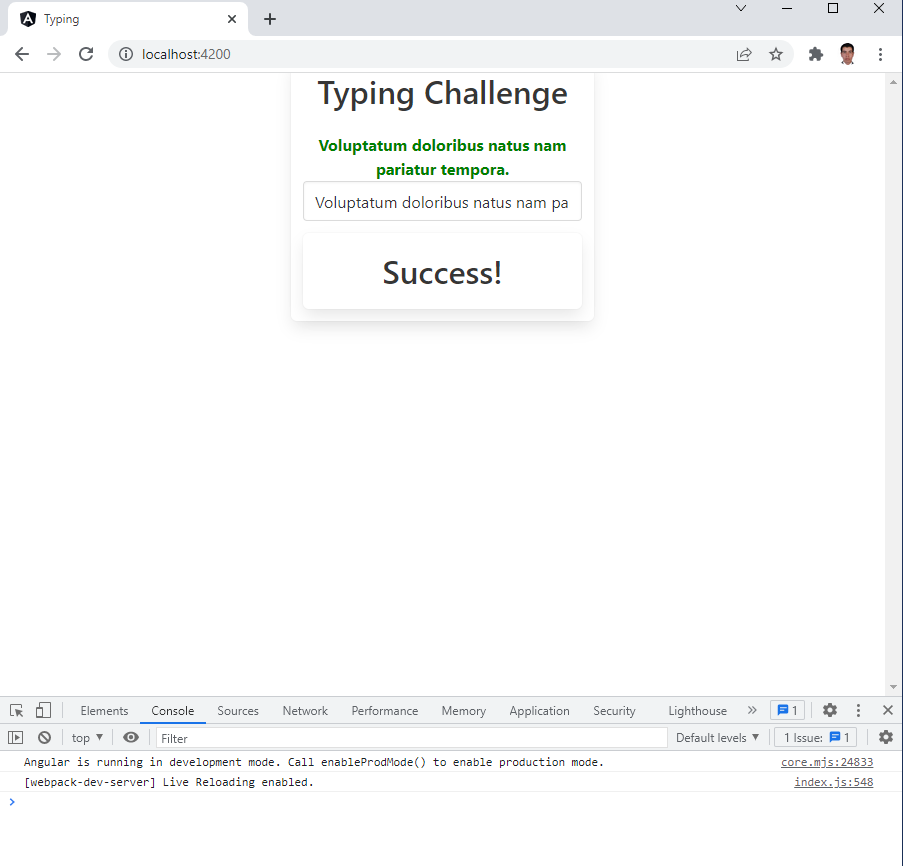Select the inspect element tool in DevTools
Image resolution: width=903 pixels, height=866 pixels.
[x=15, y=710]
